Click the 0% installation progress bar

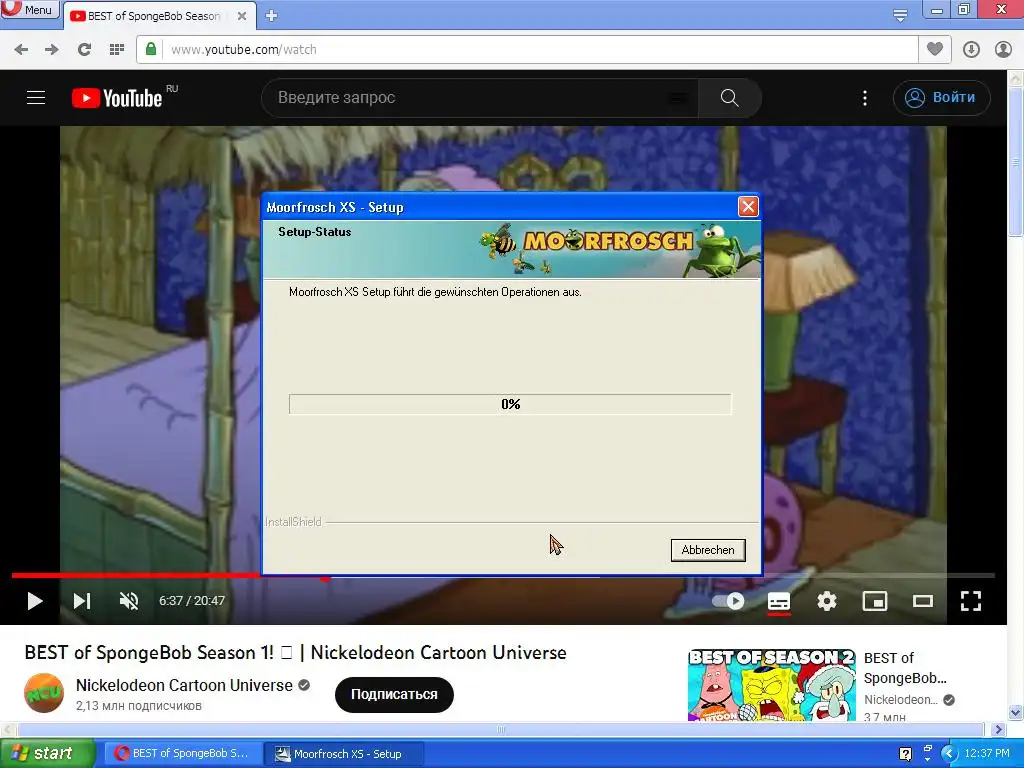click(510, 404)
